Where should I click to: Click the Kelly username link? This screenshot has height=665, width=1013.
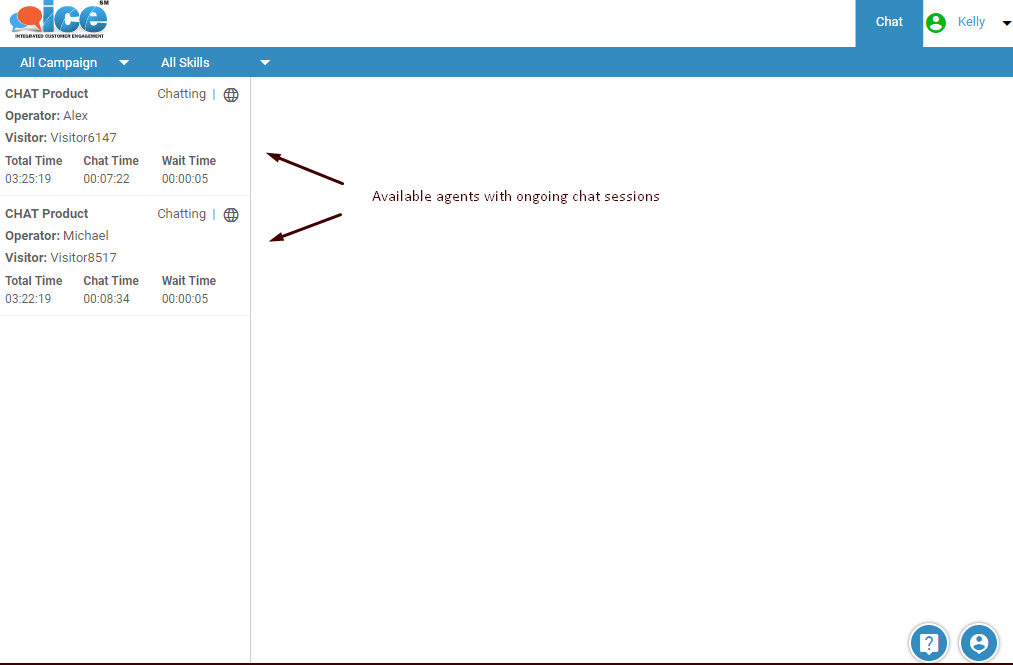(970, 21)
